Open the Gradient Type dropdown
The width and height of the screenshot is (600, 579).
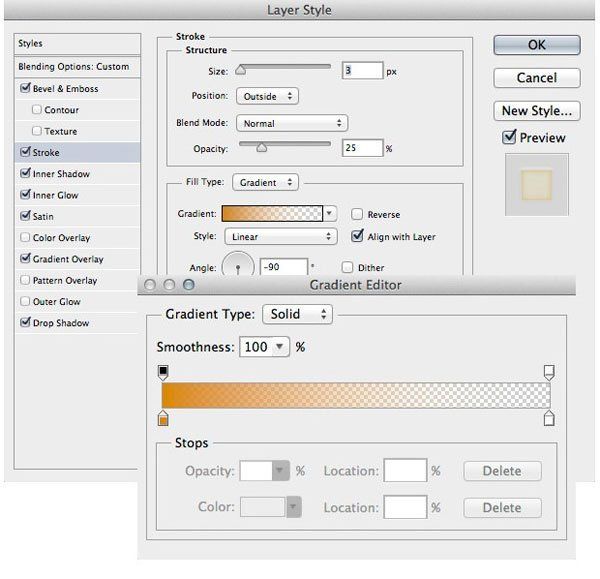pos(297,314)
